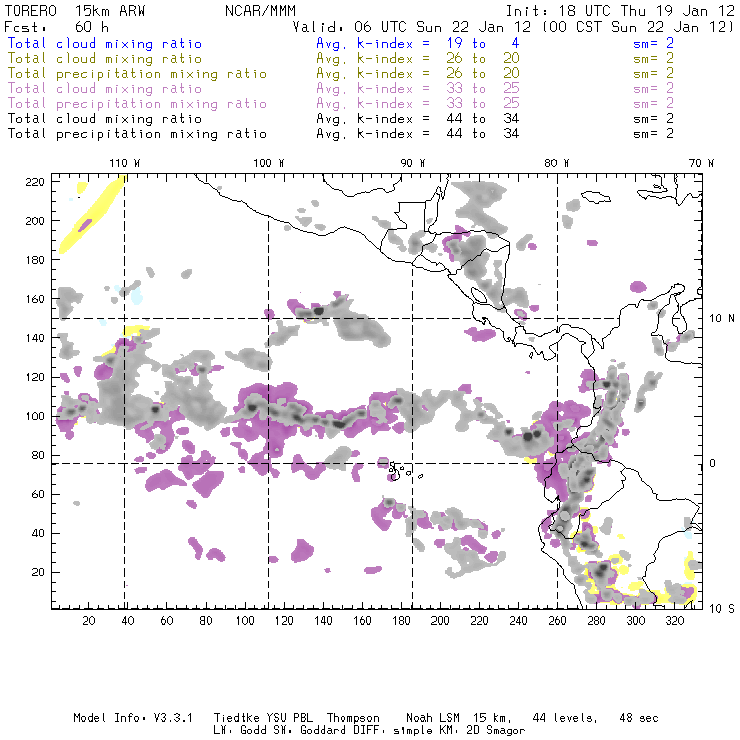
Task: Click the "90 W" longitude label
Action: point(413,163)
